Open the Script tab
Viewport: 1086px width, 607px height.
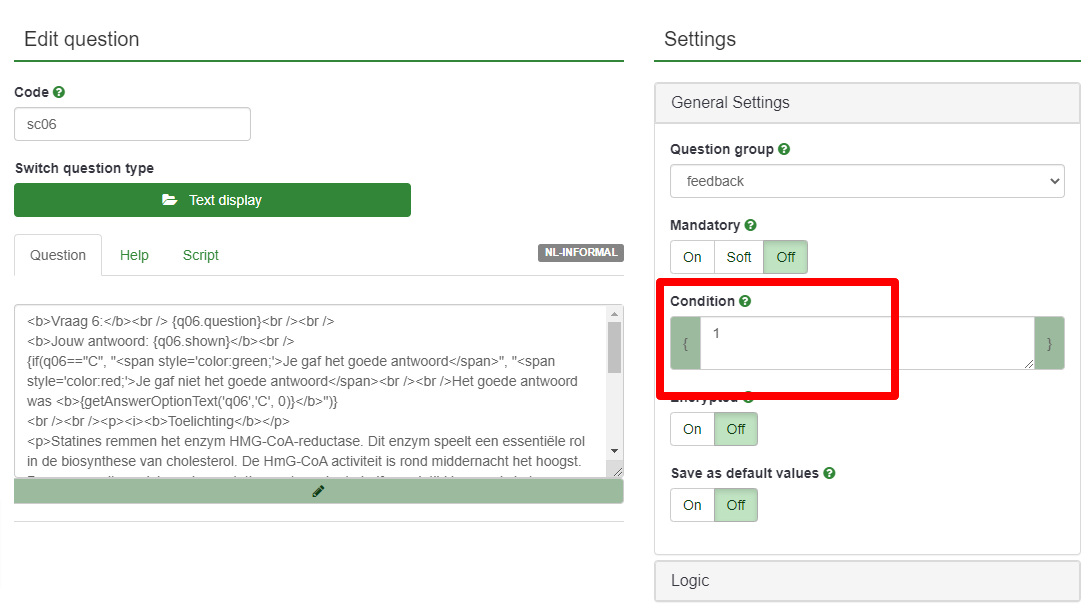click(x=200, y=255)
